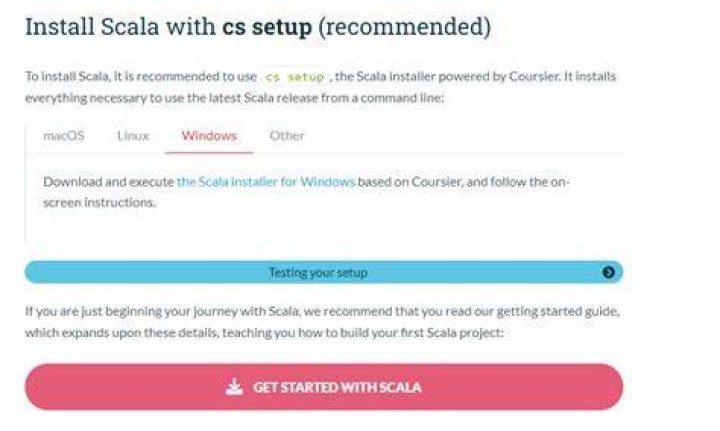Click the bold cs setup in the heading
720x431 pixels.
coord(267,27)
